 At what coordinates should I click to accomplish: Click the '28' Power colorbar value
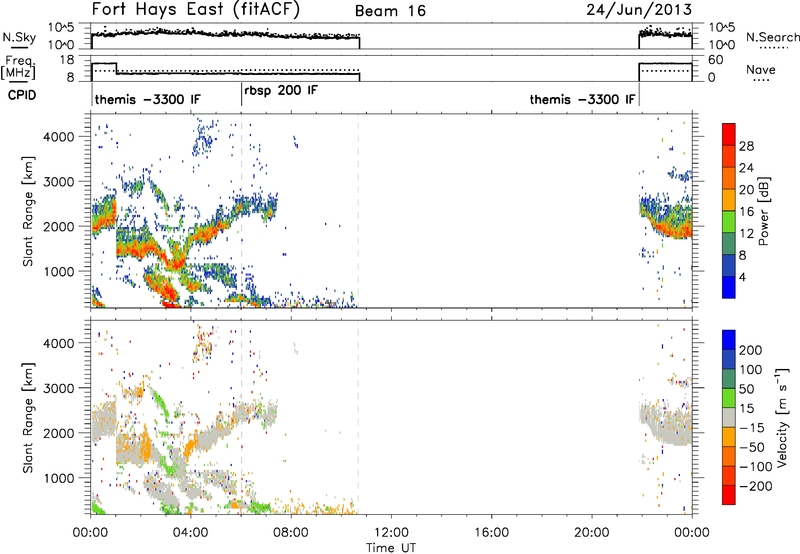click(746, 146)
